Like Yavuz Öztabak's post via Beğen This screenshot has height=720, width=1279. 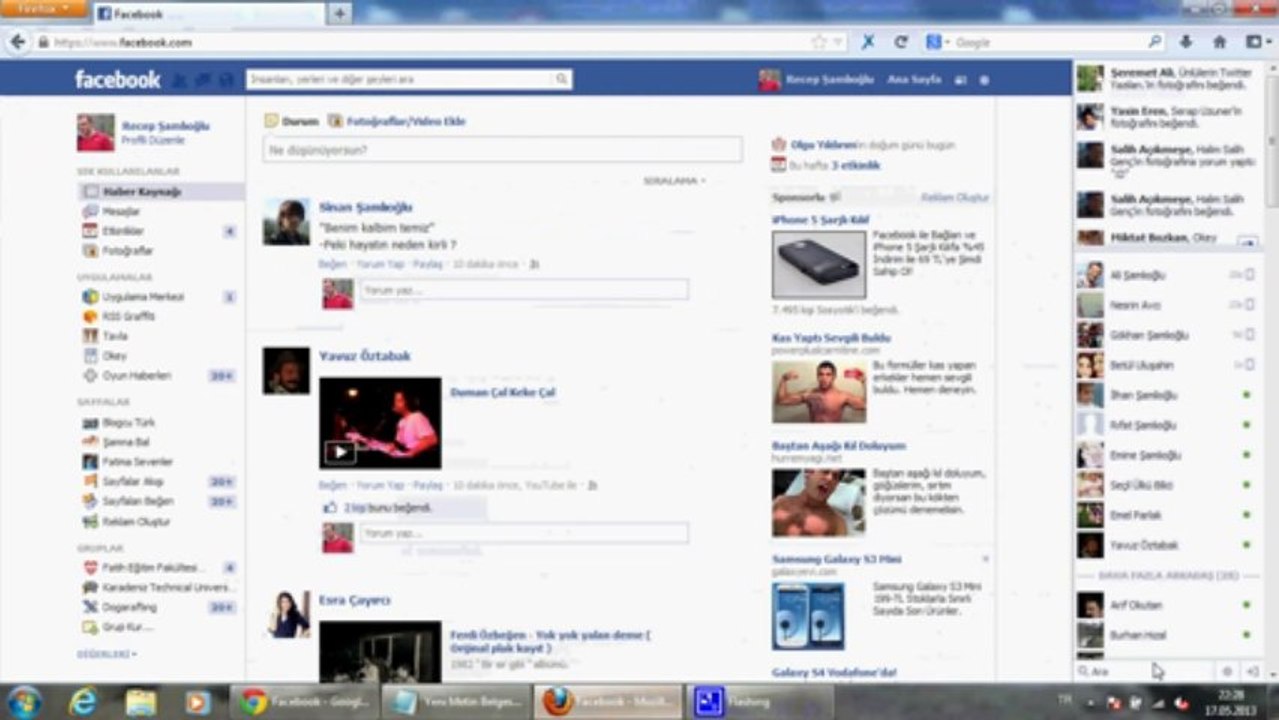pos(332,485)
